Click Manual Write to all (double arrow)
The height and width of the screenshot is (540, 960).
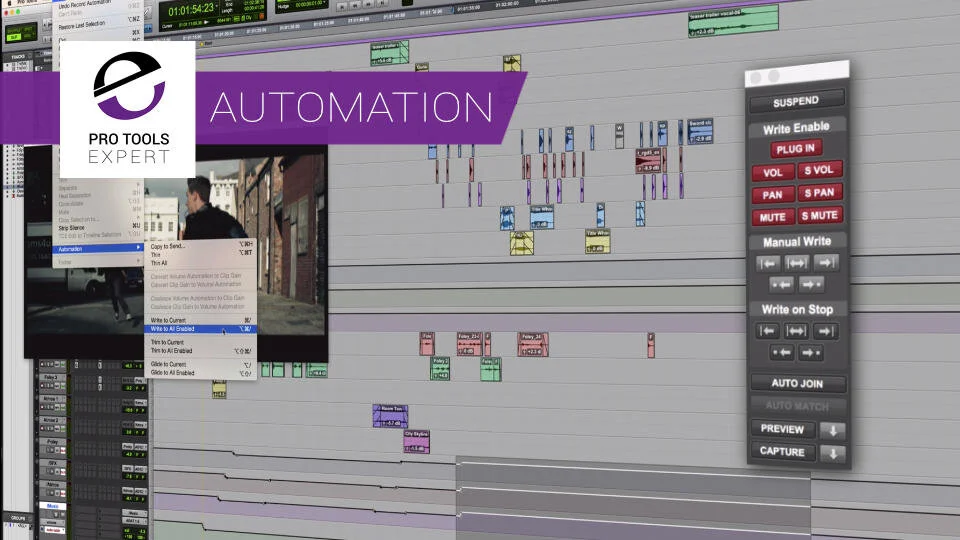796,263
